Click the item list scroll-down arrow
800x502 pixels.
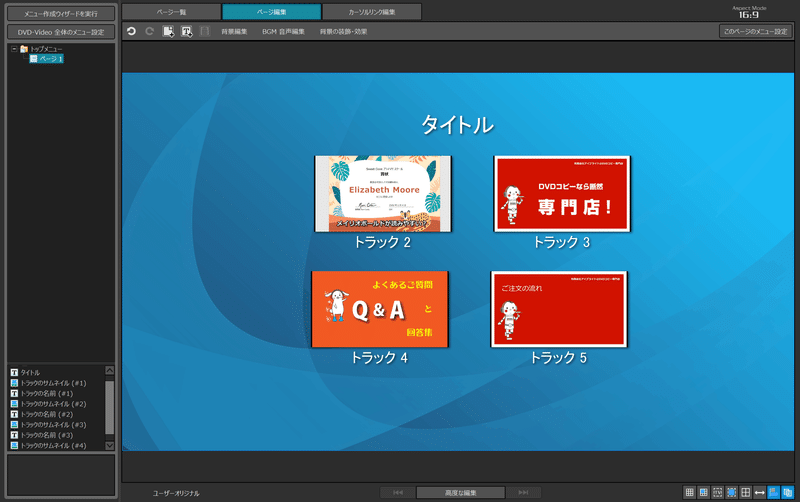pyautogui.click(x=110, y=445)
